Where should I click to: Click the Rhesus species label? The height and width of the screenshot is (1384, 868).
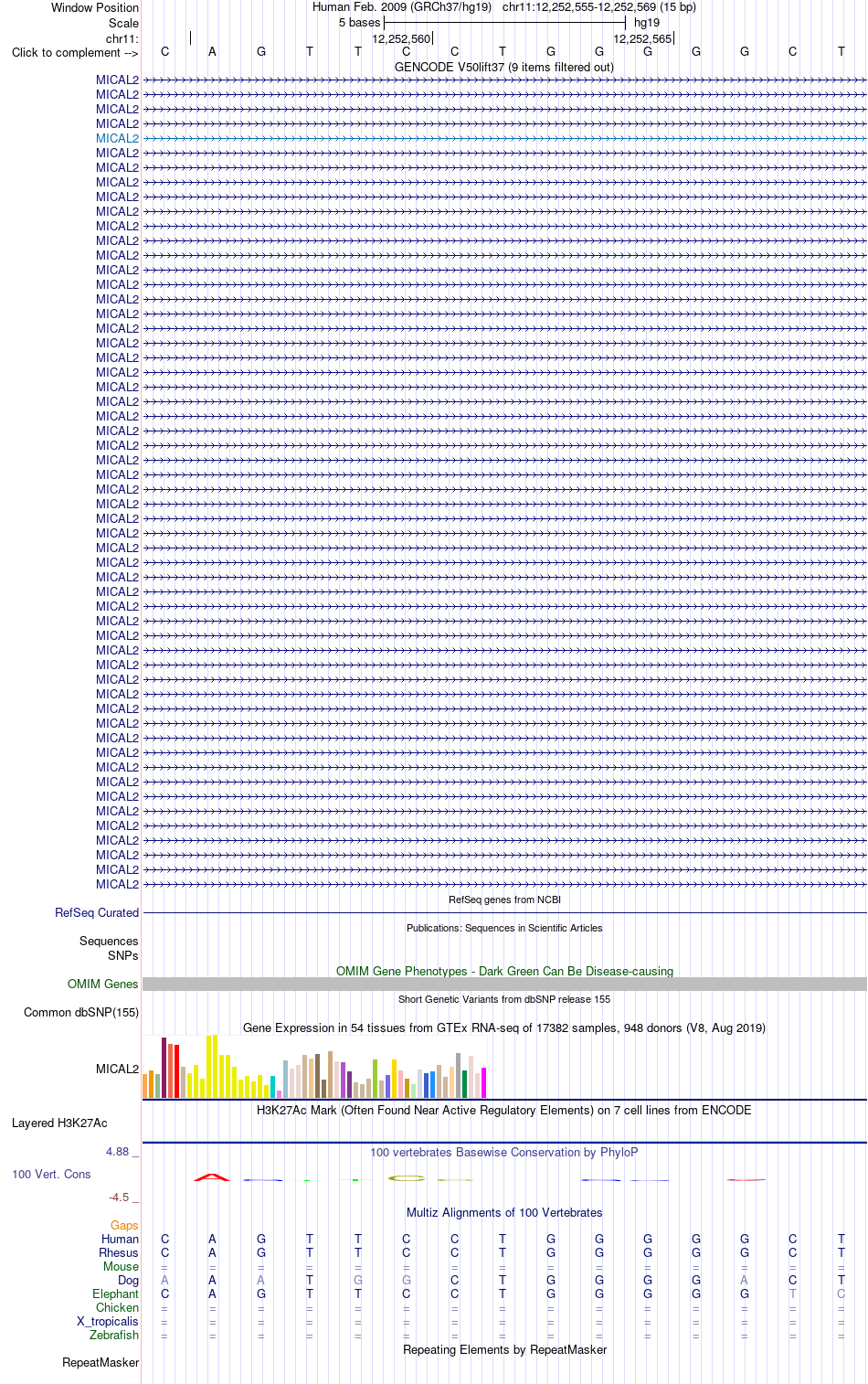[x=119, y=1252]
